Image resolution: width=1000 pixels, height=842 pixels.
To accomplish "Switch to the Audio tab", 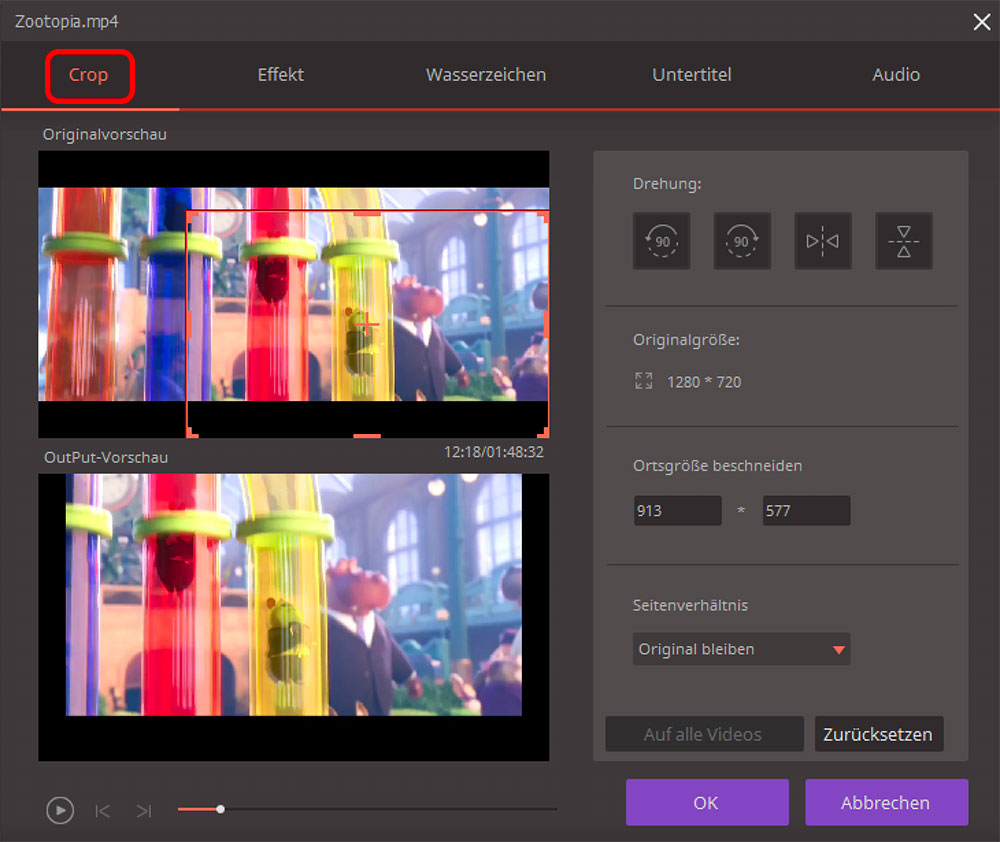I will click(x=896, y=75).
